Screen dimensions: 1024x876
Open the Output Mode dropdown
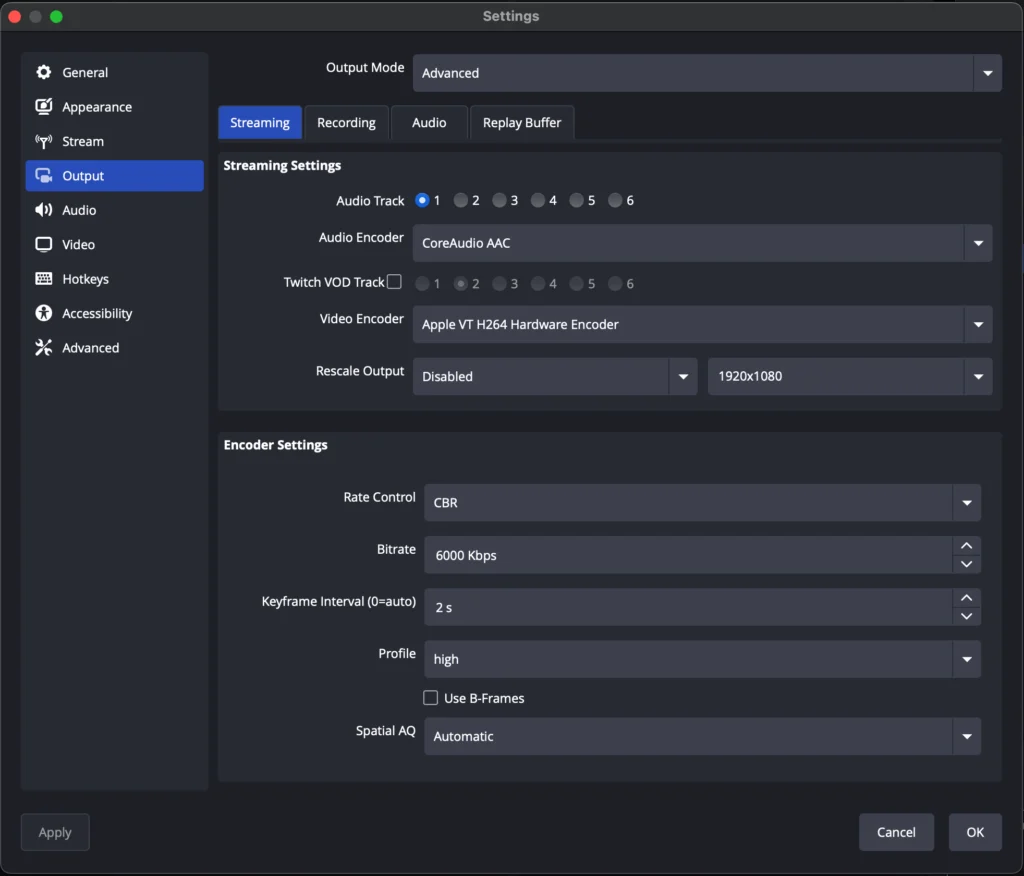coord(986,72)
